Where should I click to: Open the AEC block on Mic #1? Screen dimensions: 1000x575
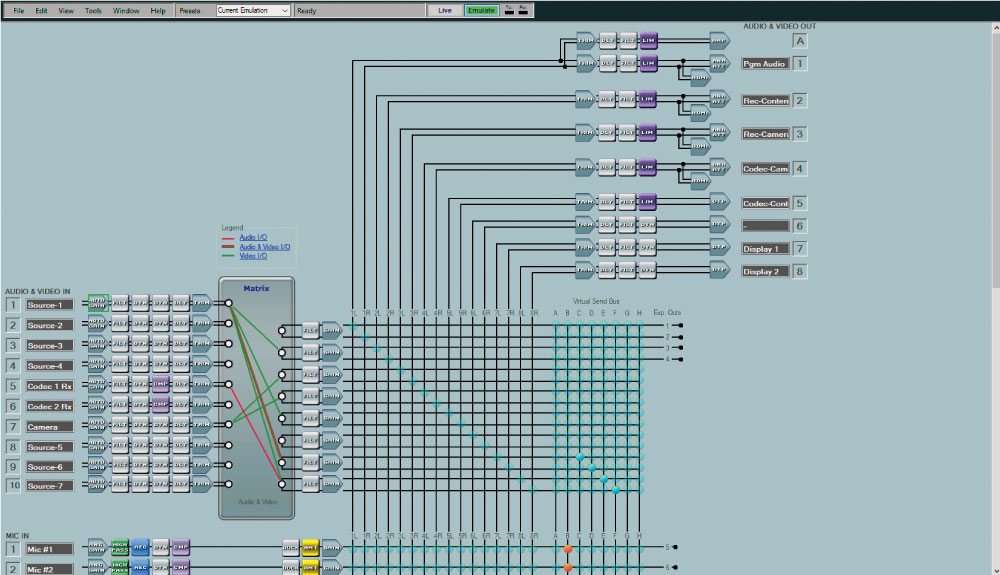tap(140, 547)
